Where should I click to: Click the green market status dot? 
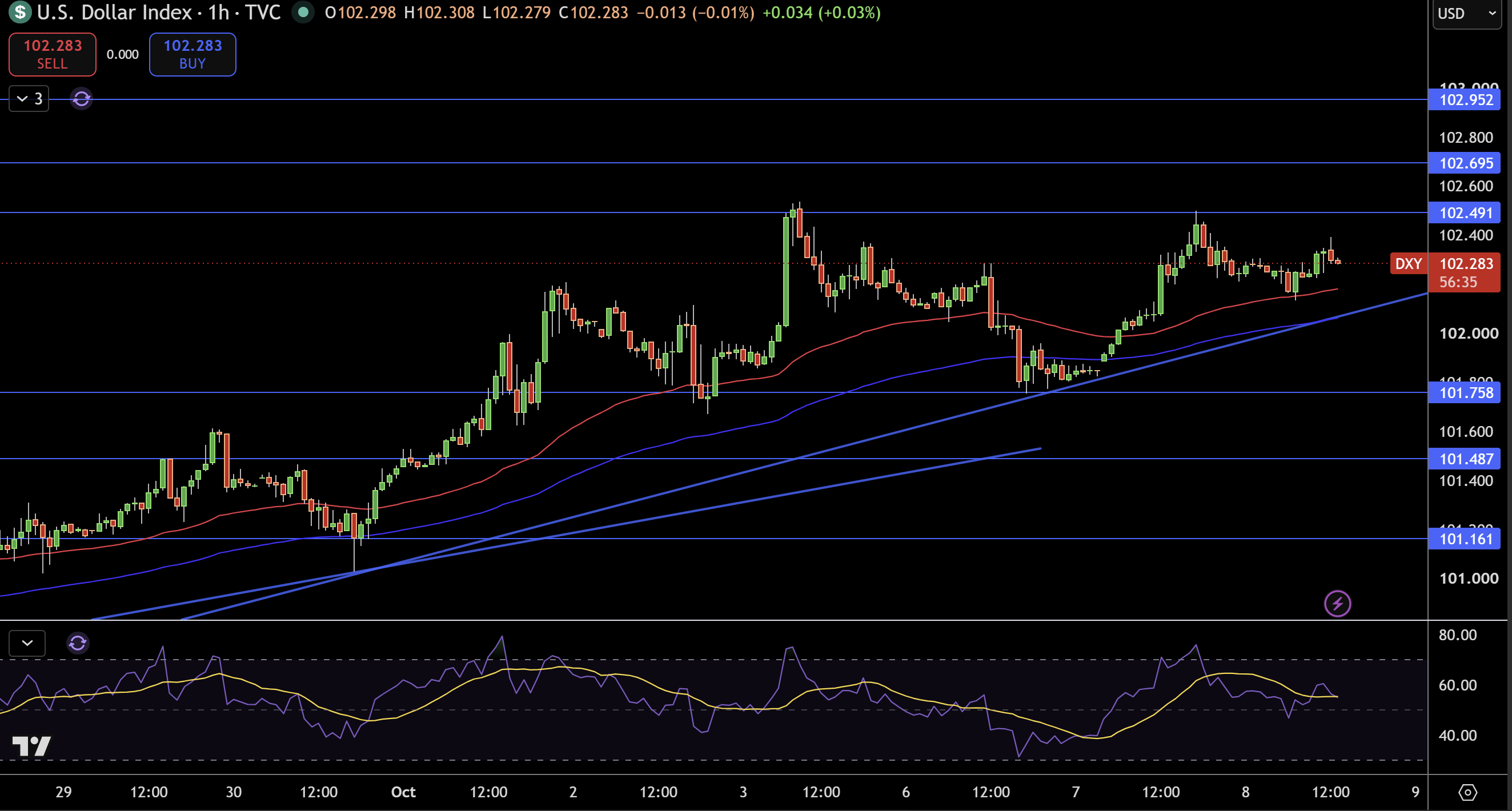303,13
